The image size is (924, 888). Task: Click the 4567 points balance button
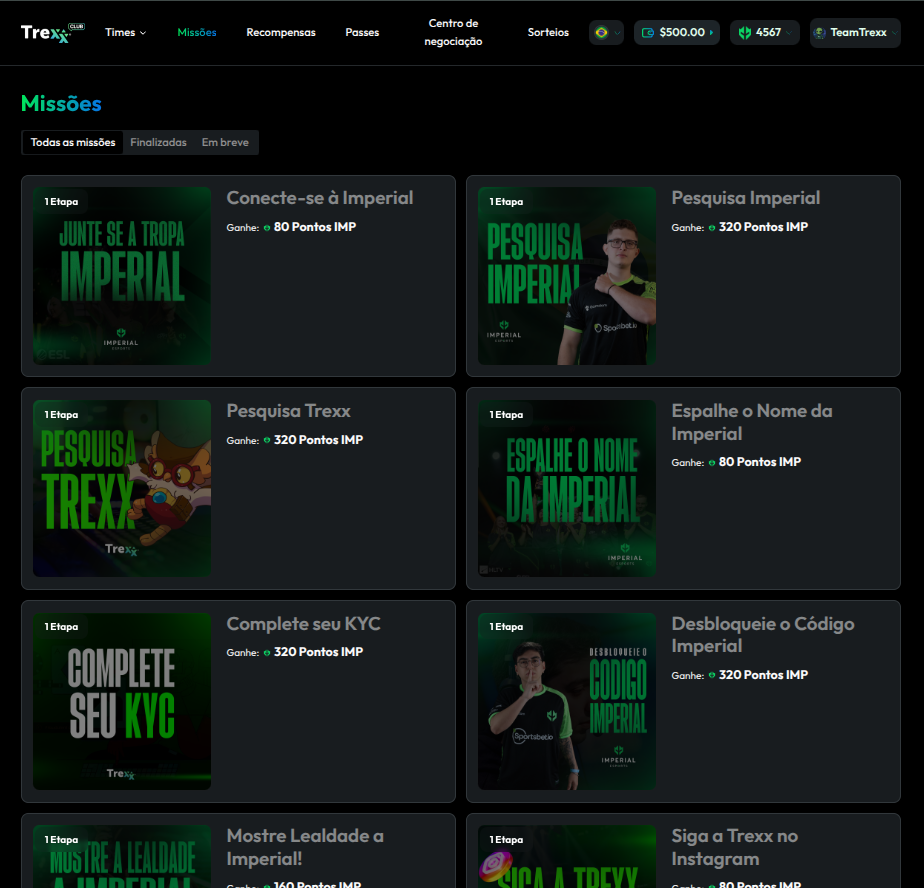tap(764, 32)
